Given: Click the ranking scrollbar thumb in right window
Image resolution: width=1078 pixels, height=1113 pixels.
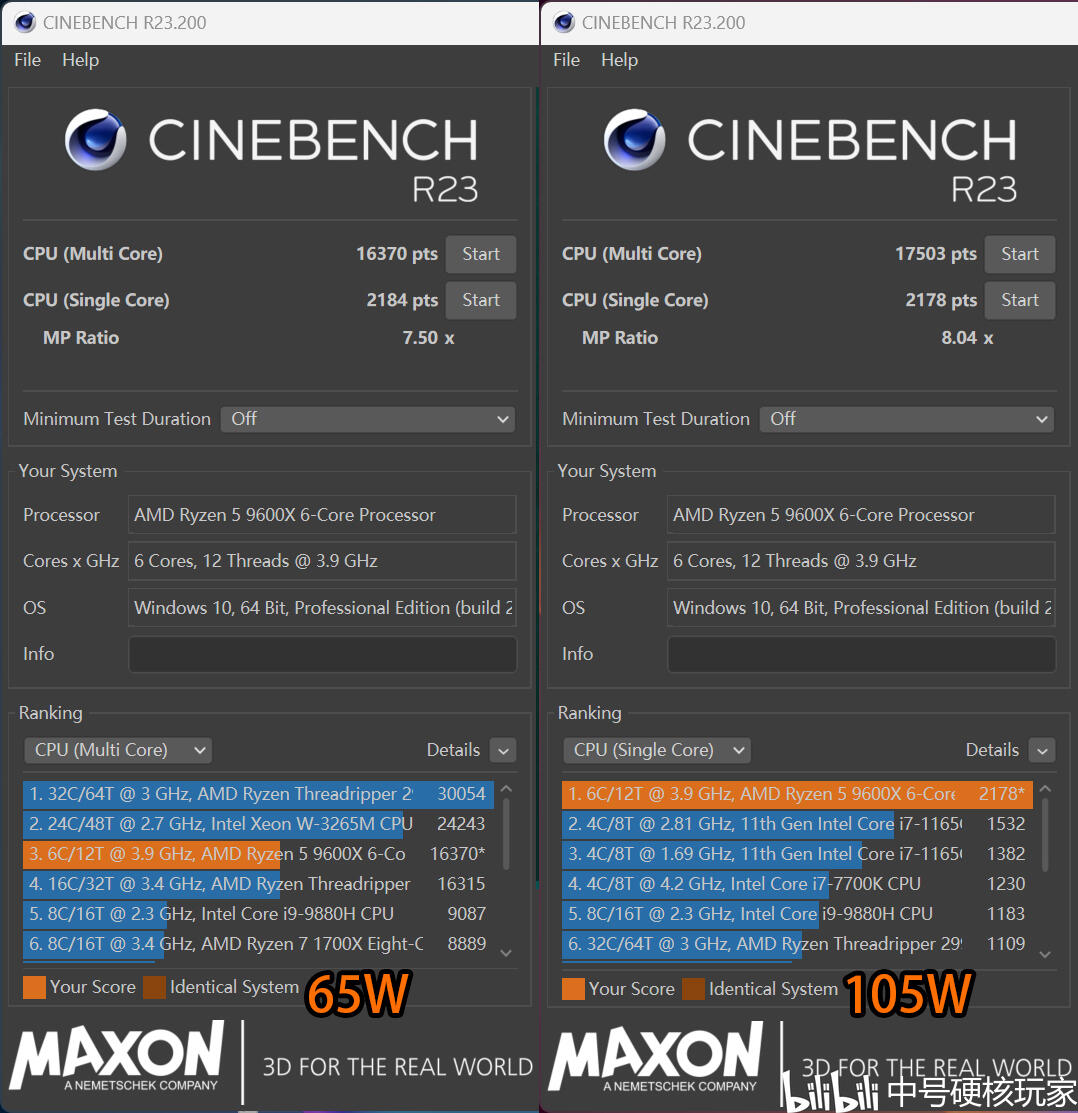Looking at the screenshot, I should point(1045,834).
